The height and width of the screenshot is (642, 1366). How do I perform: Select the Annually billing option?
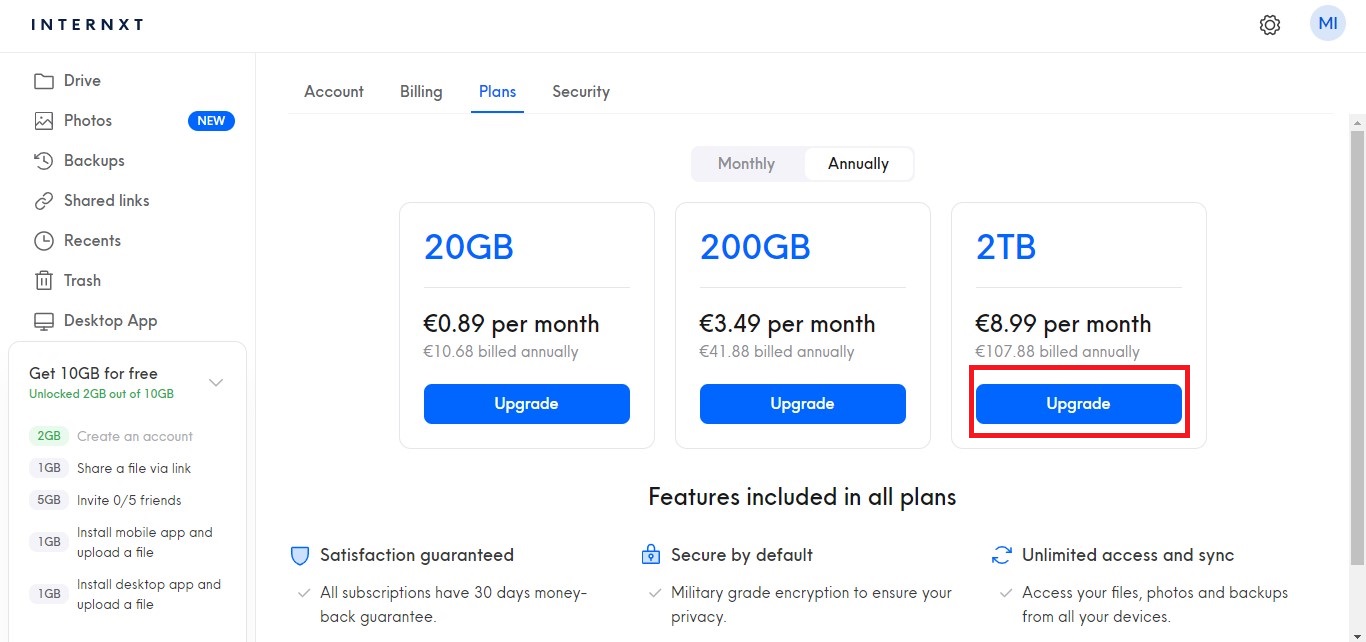tap(858, 164)
